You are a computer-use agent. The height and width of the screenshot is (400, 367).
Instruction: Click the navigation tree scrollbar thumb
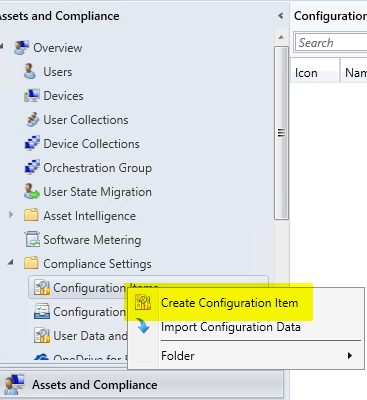[281, 133]
